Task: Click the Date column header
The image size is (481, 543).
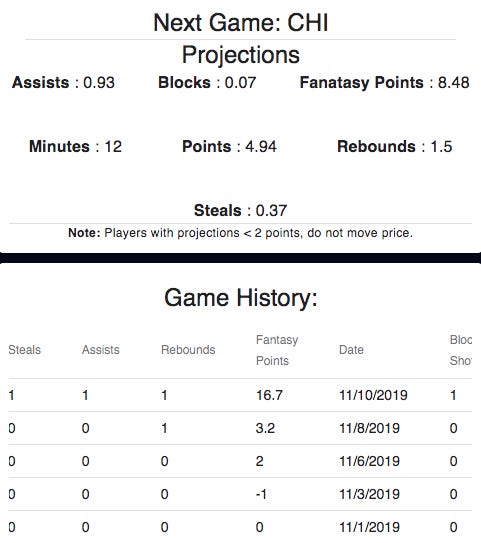Action: coord(351,350)
